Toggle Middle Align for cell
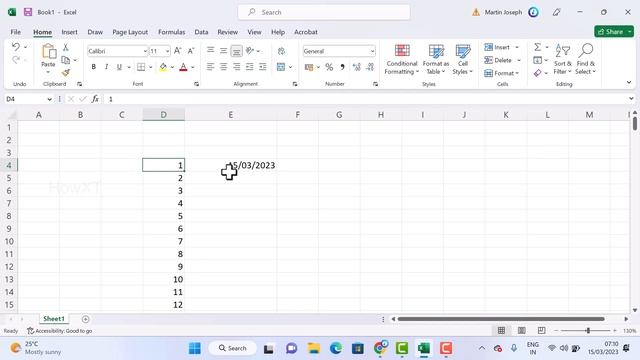 [x=223, y=51]
